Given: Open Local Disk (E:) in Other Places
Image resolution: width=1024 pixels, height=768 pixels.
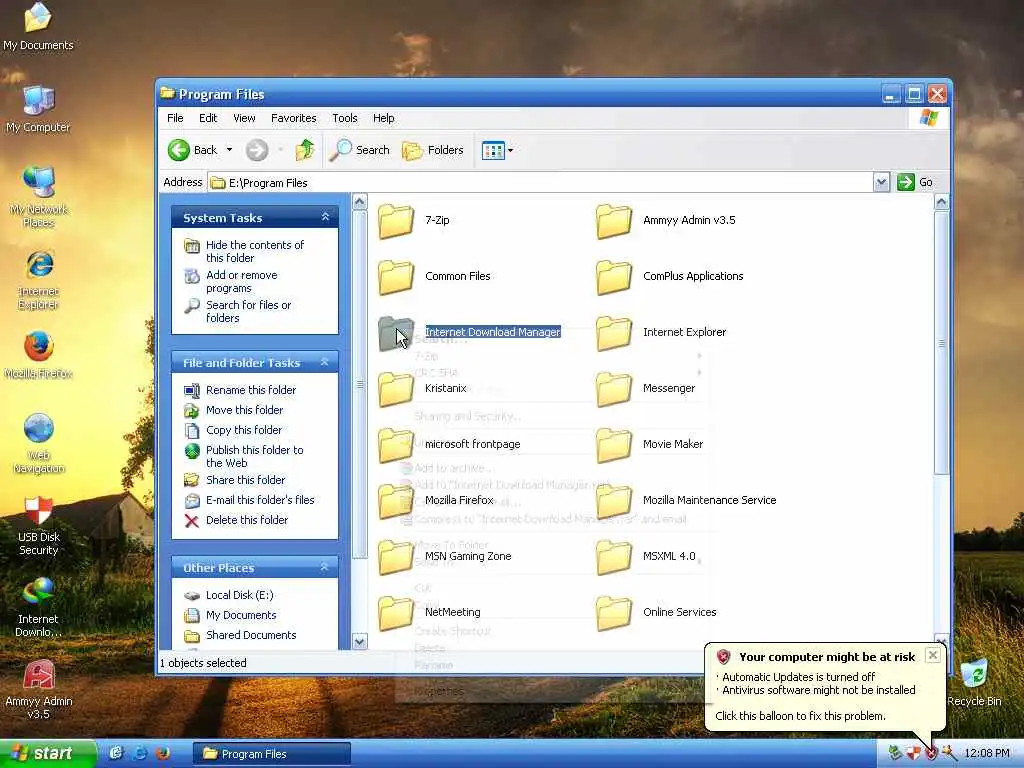Looking at the screenshot, I should click(x=240, y=595).
